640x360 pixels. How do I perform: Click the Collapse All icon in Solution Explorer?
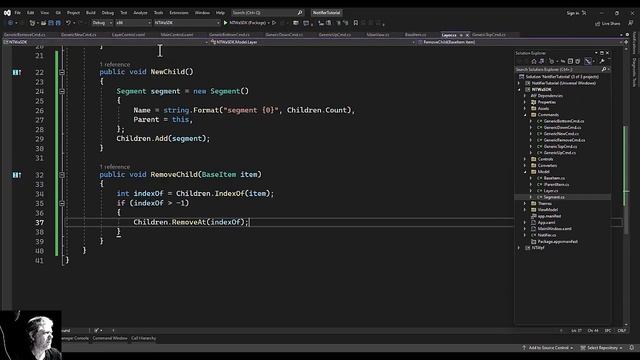(x=570, y=61)
